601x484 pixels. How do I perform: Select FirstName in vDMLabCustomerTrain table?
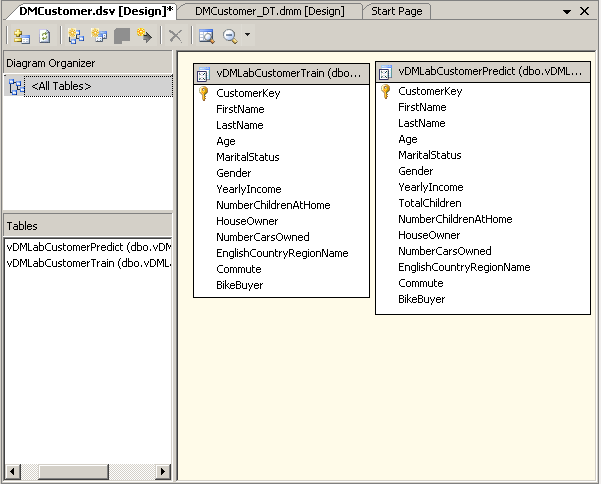[x=240, y=109]
